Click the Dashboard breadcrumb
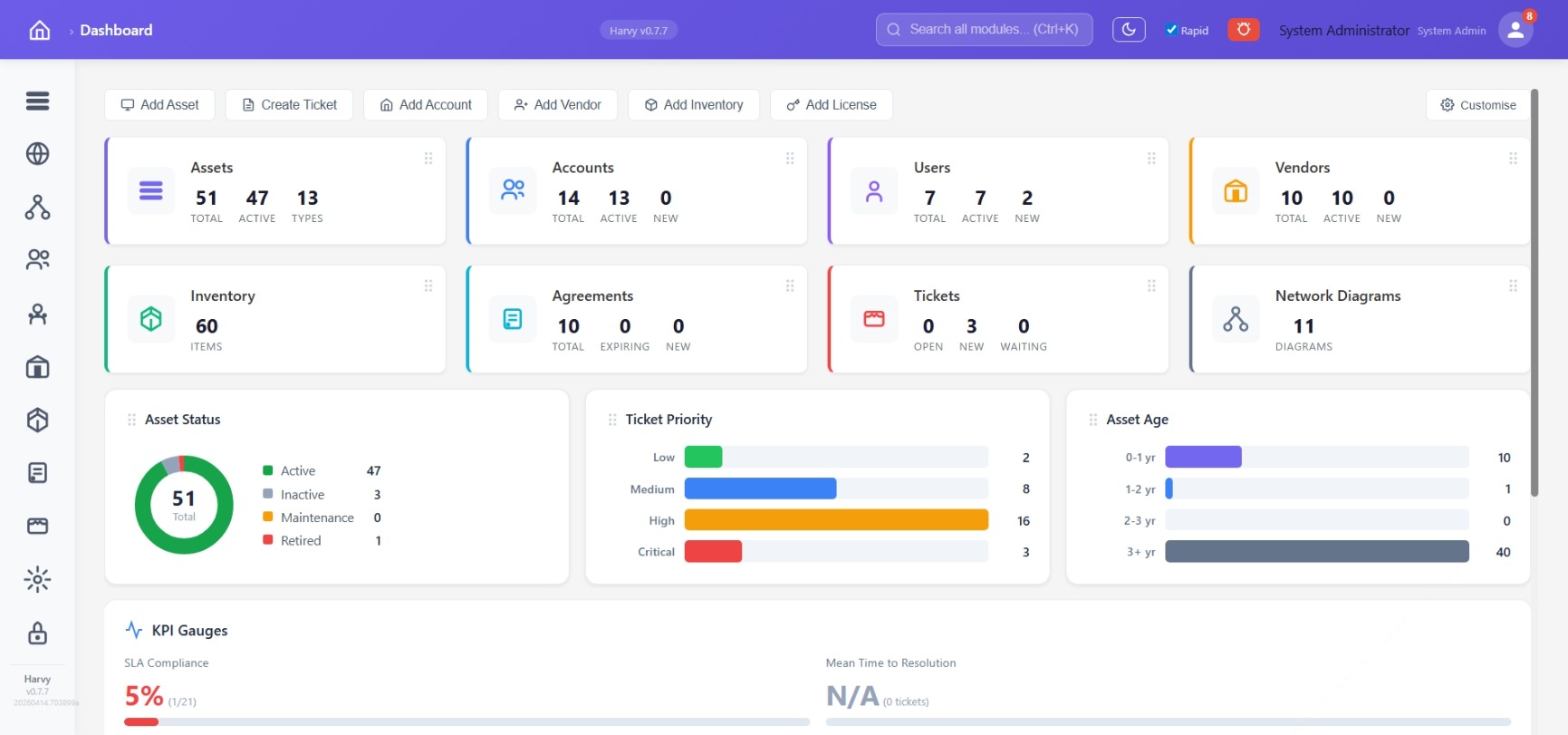Screen dimensions: 1568x735 [116, 30]
